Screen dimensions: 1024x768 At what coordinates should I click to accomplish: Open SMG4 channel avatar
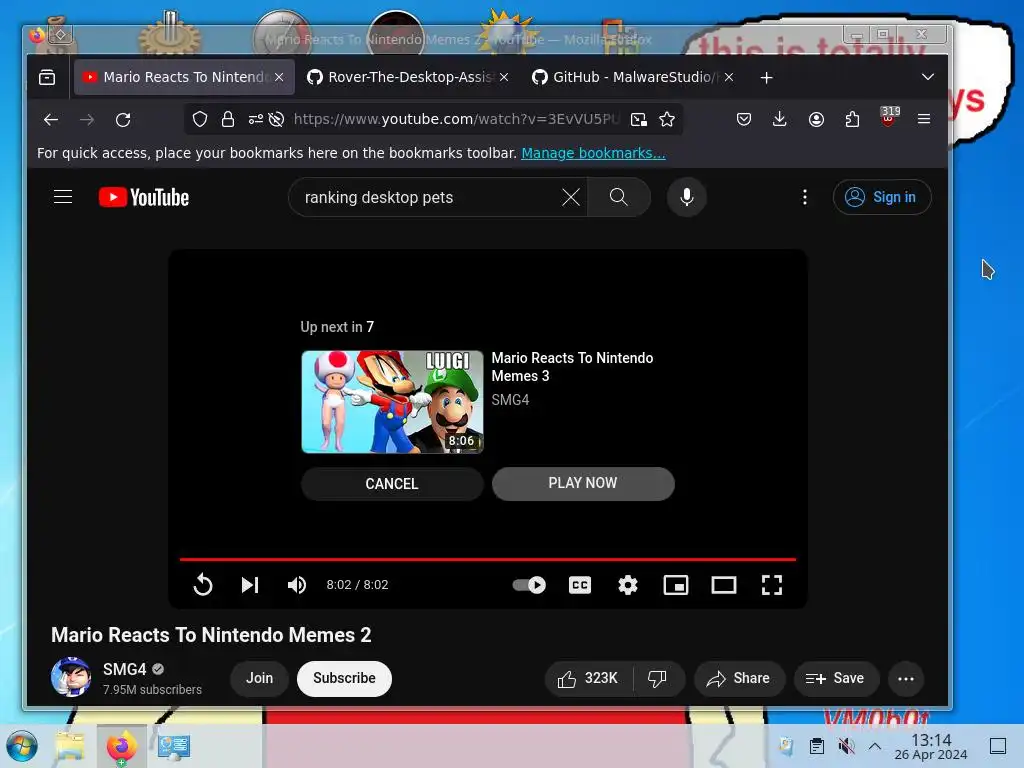tap(71, 677)
